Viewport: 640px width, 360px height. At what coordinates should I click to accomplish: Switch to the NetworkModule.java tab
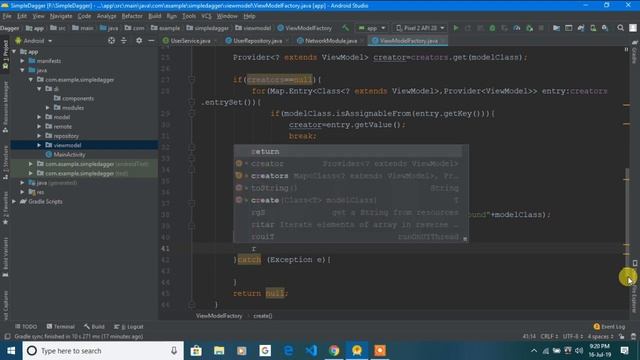331,41
